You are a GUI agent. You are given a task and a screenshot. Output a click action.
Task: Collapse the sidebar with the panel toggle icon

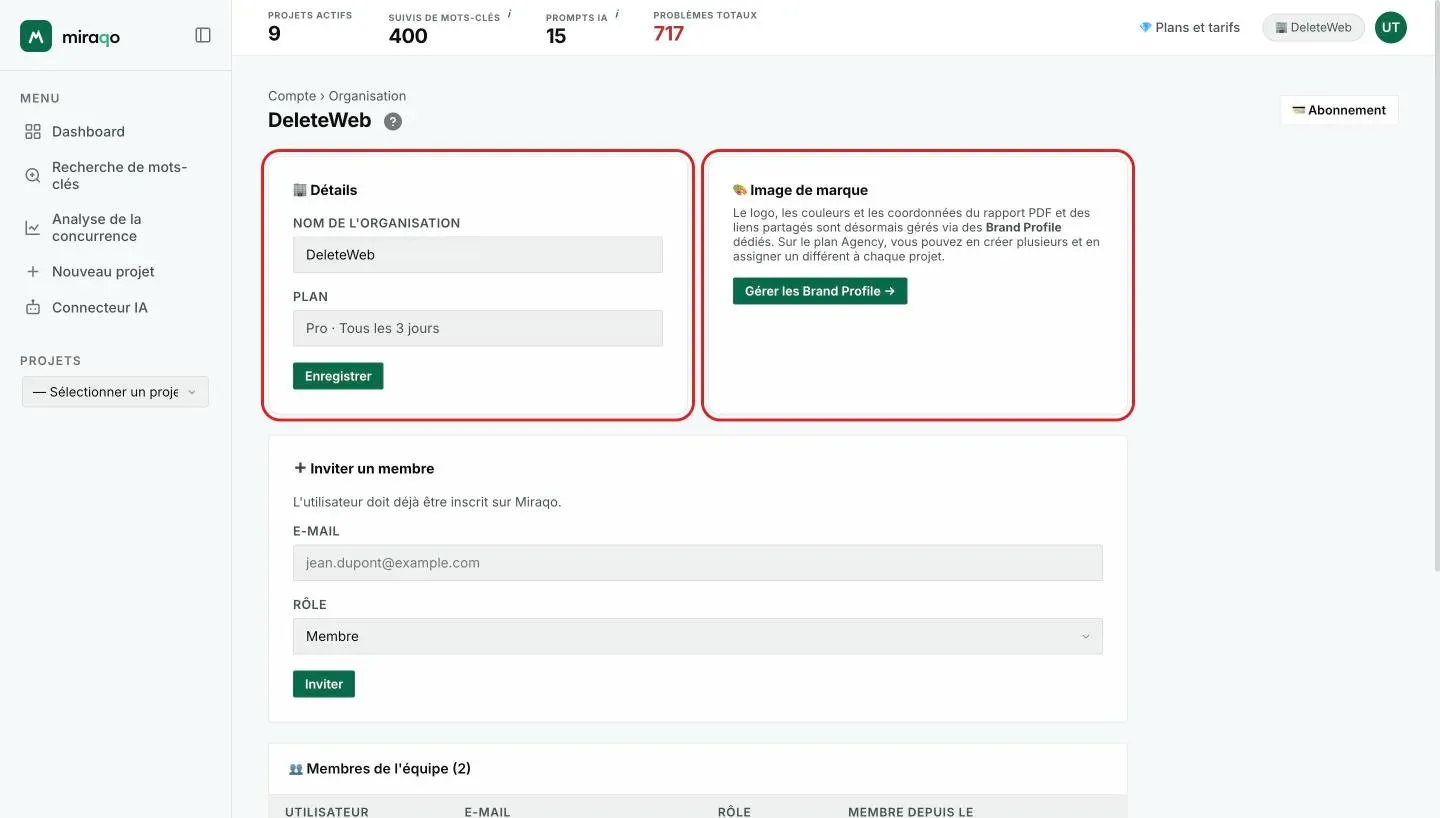coord(203,35)
